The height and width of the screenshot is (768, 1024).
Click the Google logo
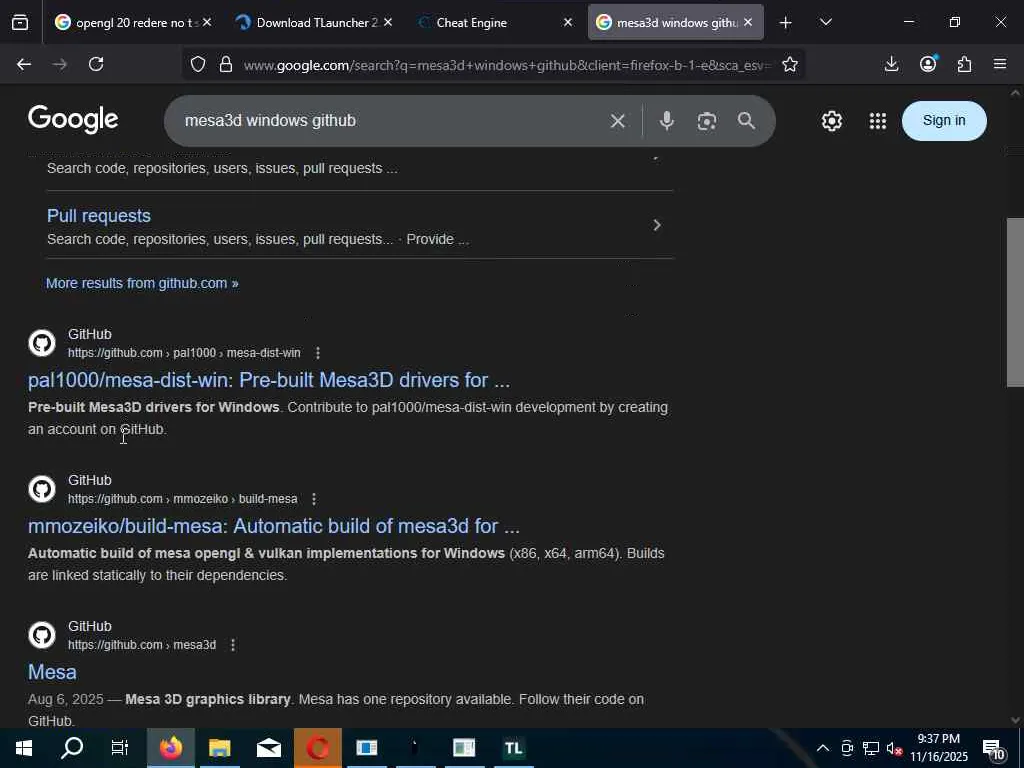coord(73,120)
